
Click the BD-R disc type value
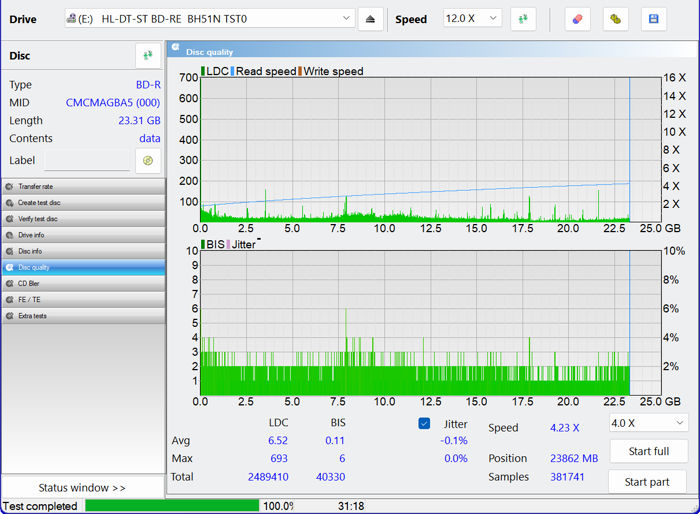[148, 85]
